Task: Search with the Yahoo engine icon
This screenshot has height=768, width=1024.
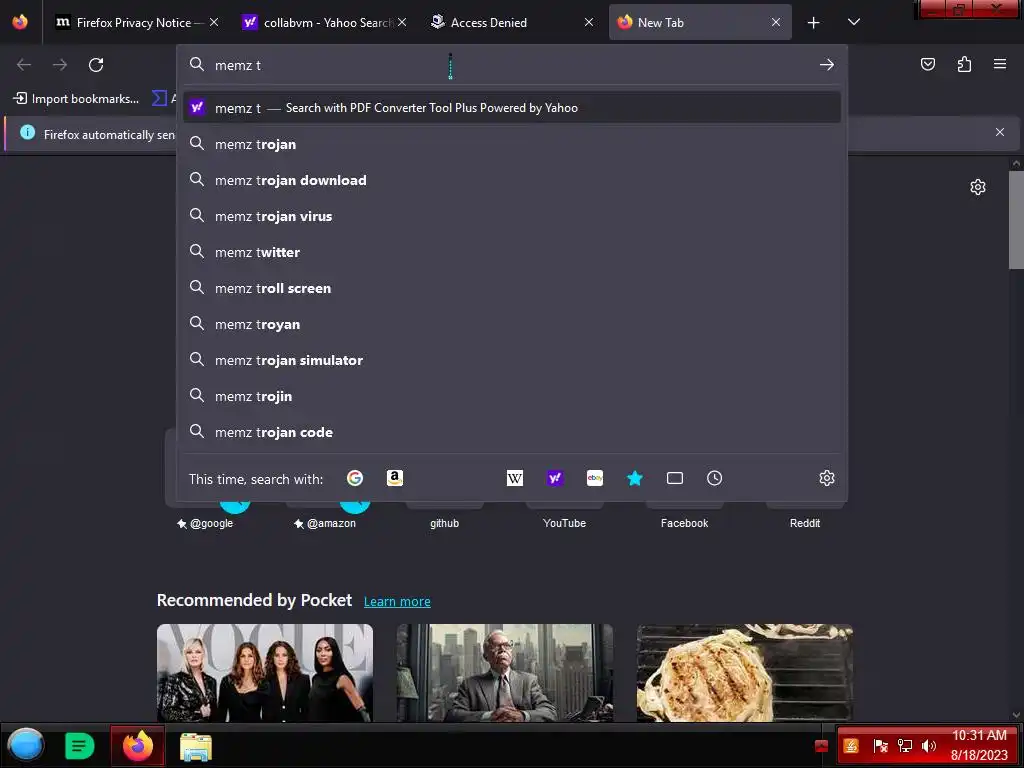Action: coord(554,478)
